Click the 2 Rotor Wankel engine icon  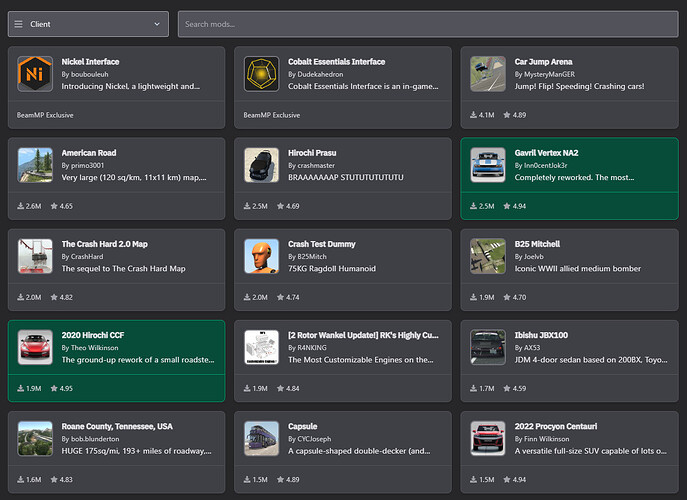(262, 347)
